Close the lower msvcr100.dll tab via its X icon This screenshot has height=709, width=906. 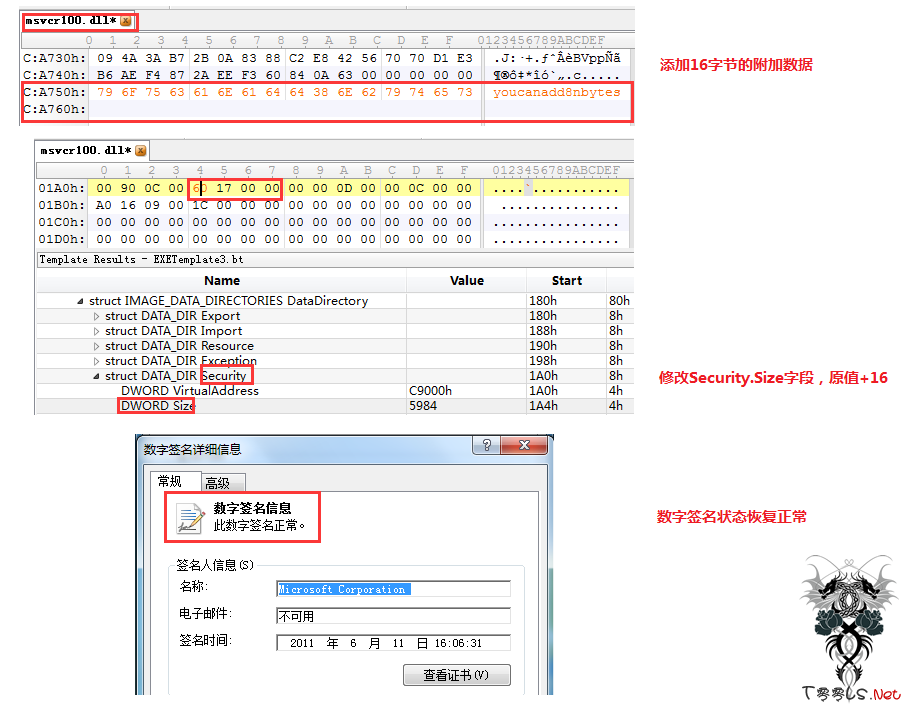pos(140,151)
